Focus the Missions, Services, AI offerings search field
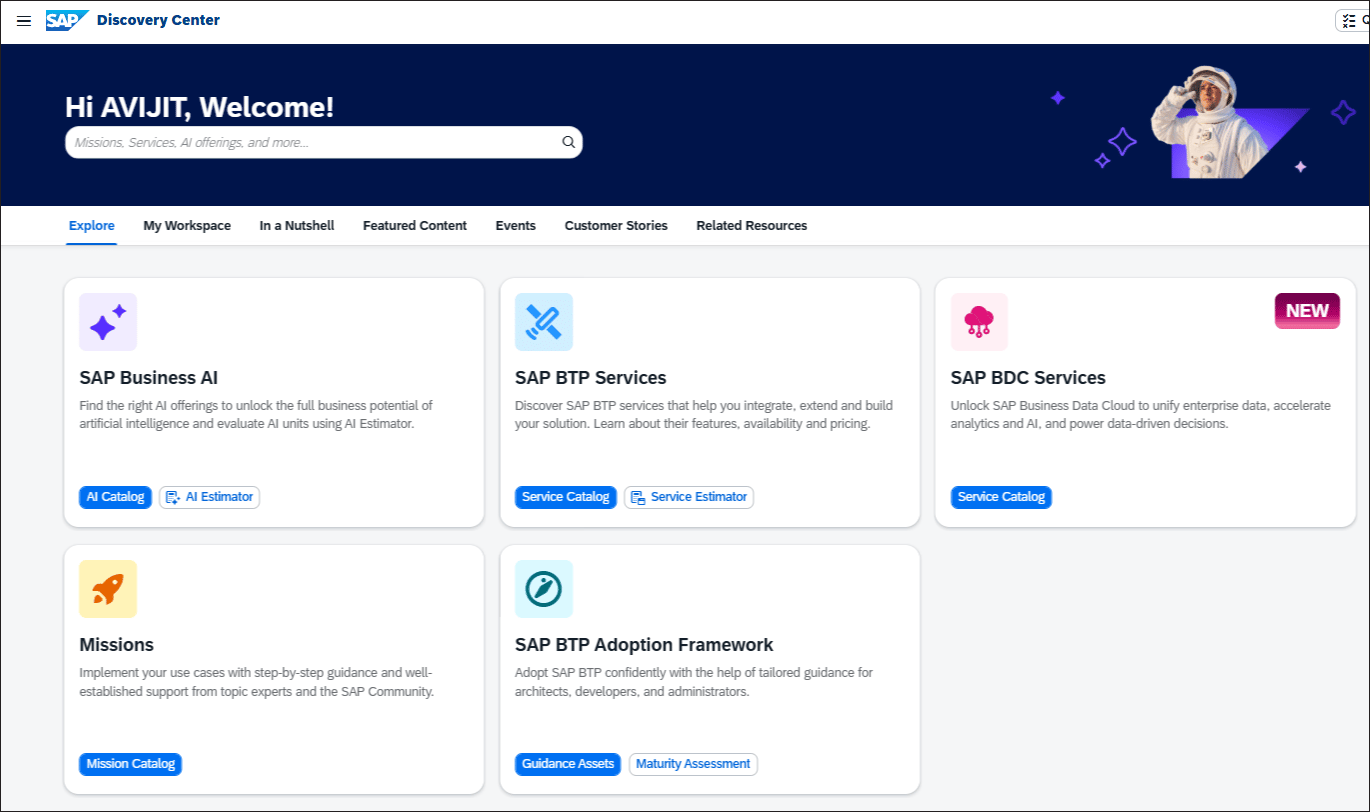The height and width of the screenshot is (812, 1370). click(x=323, y=142)
